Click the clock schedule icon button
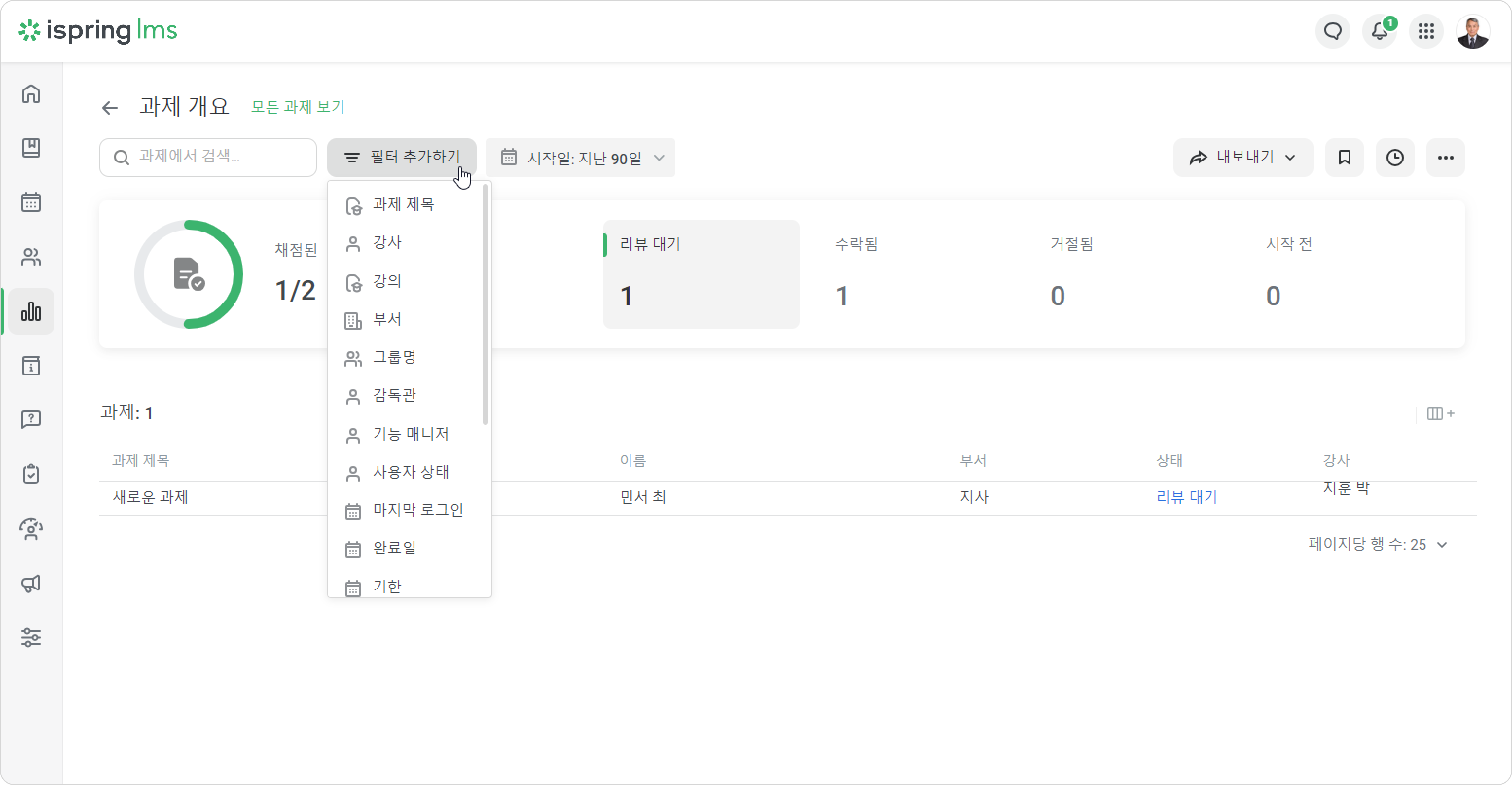The image size is (1512, 785). pyautogui.click(x=1395, y=157)
